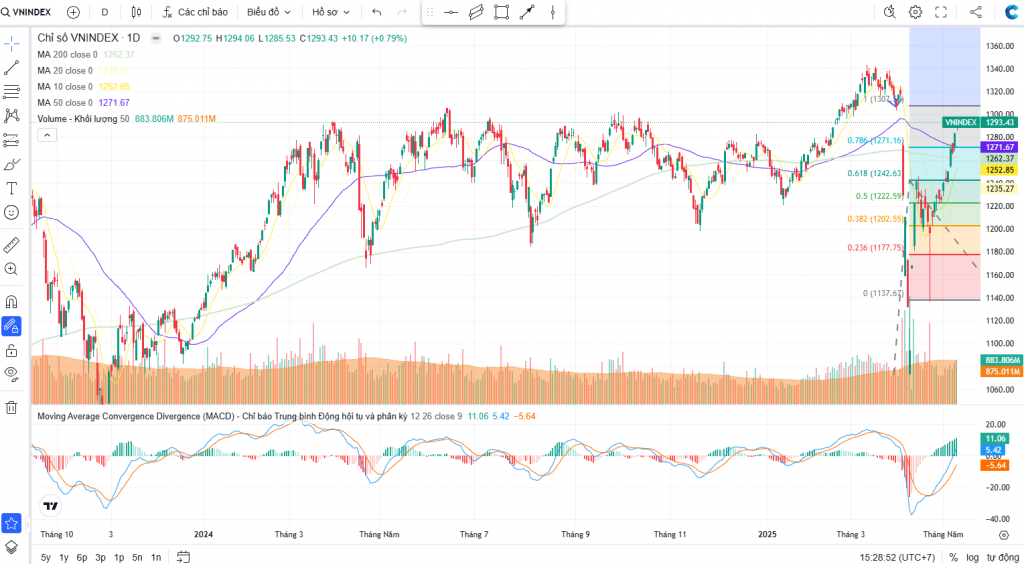The image size is (1024, 564).
Task: Select the 5n time range
Action: click(x=137, y=557)
